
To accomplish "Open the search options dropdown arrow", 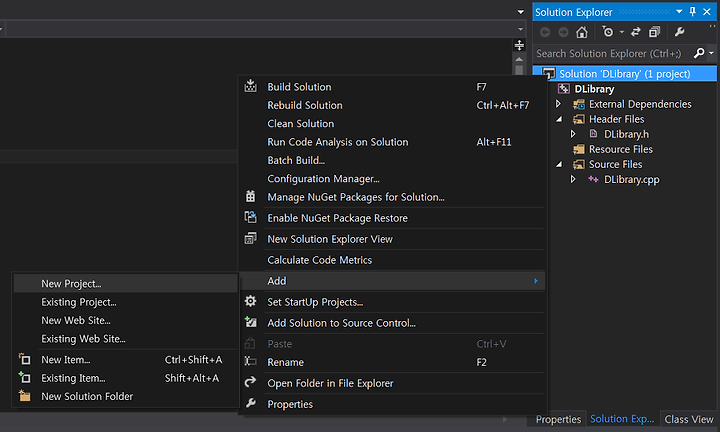I will [711, 53].
